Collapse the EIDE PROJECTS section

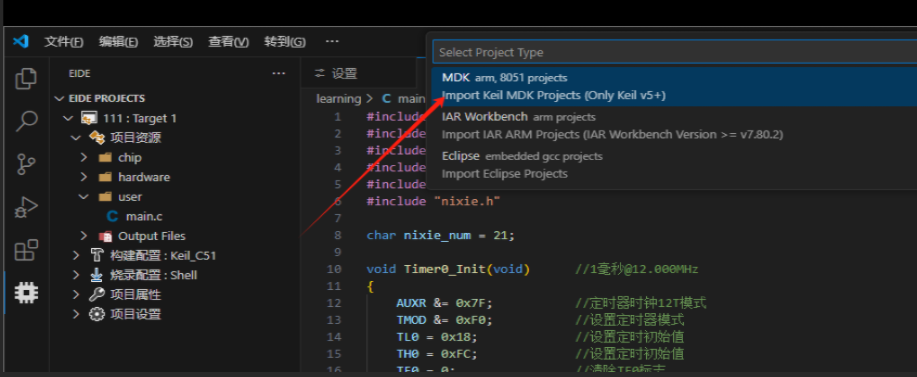58,98
